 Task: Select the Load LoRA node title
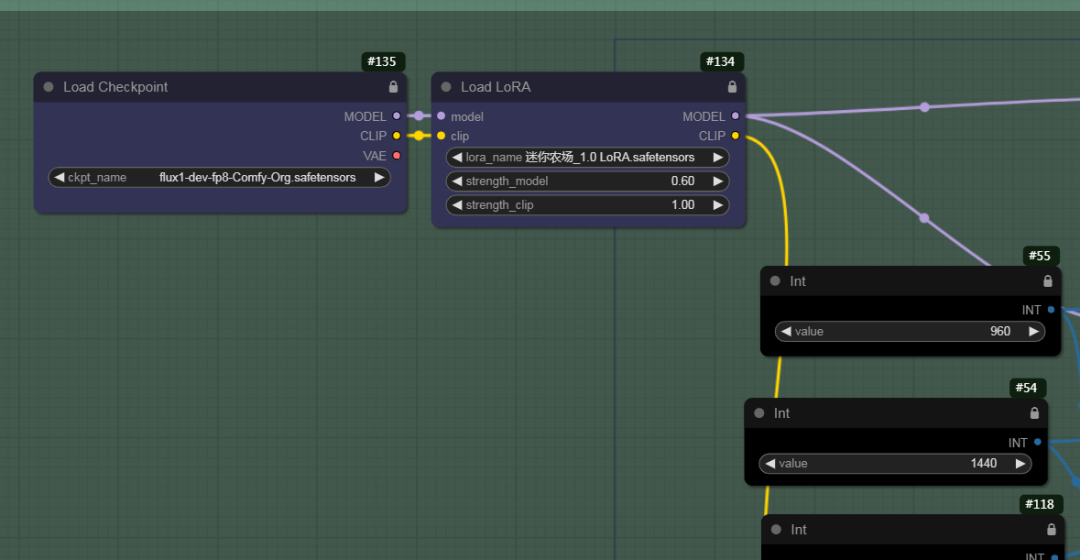pyautogui.click(x=496, y=87)
